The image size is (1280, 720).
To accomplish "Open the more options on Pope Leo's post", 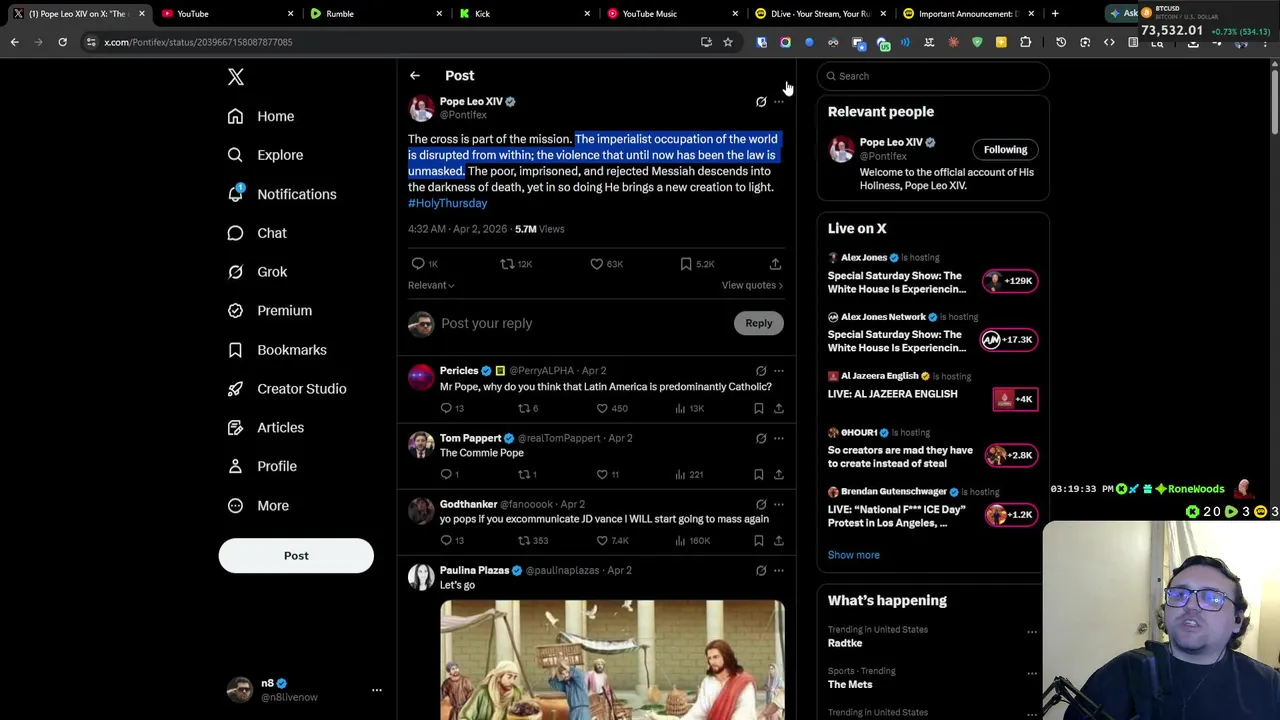I will pyautogui.click(x=779, y=102).
